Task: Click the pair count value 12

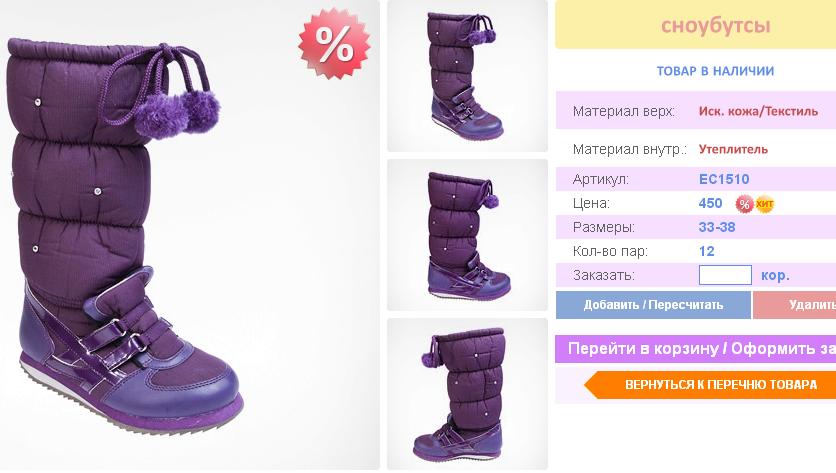Action: click(x=706, y=251)
